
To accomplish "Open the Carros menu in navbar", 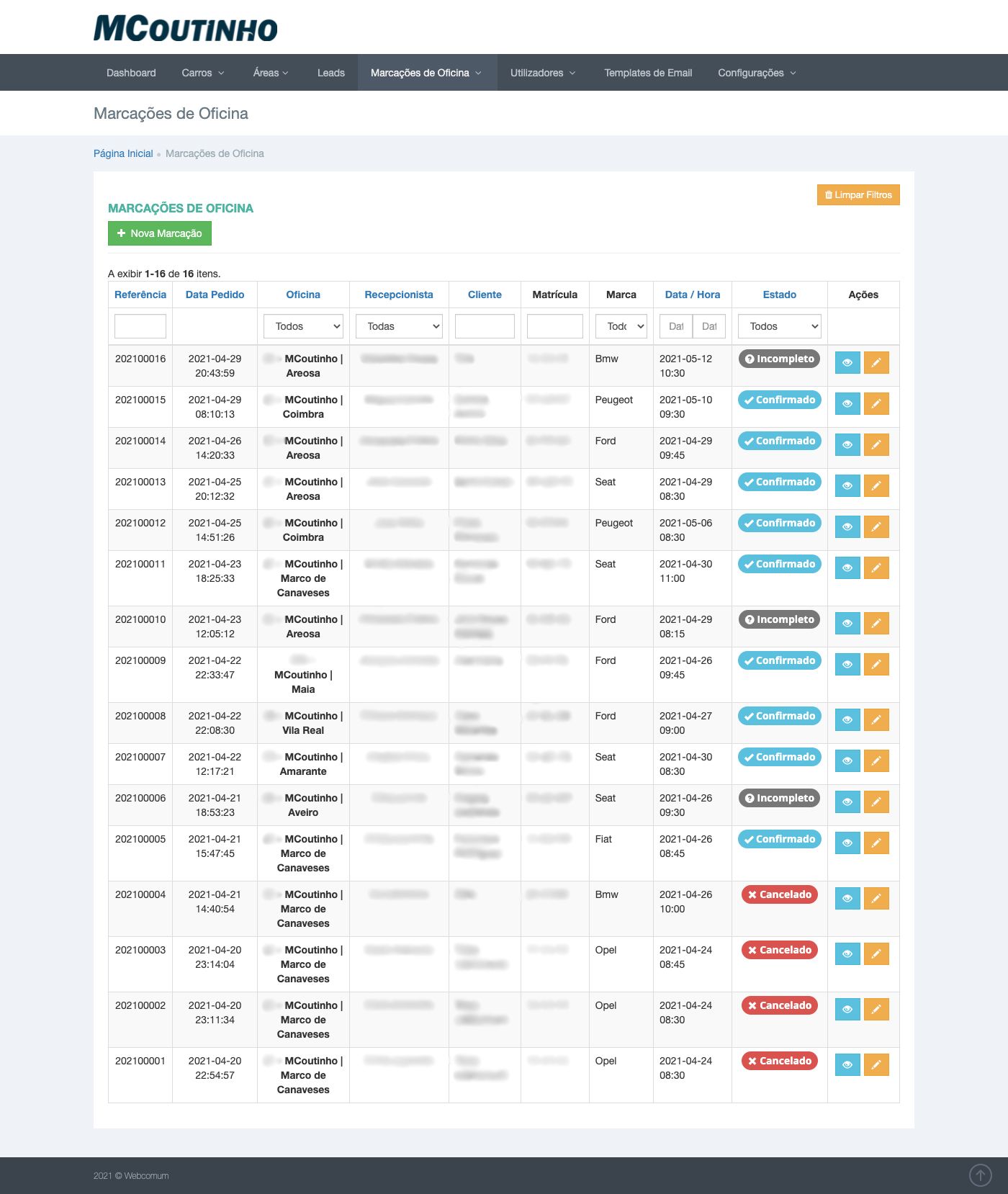I will [x=203, y=73].
